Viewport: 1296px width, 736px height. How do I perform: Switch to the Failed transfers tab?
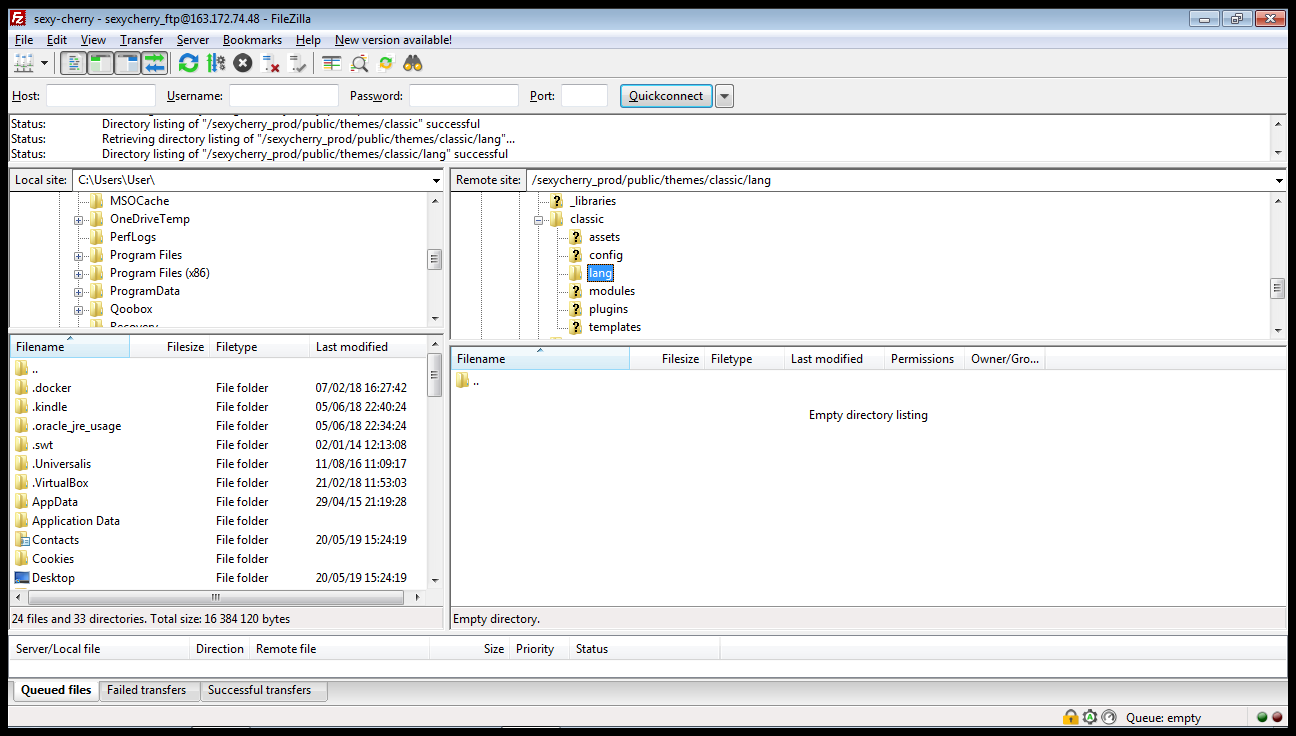147,690
